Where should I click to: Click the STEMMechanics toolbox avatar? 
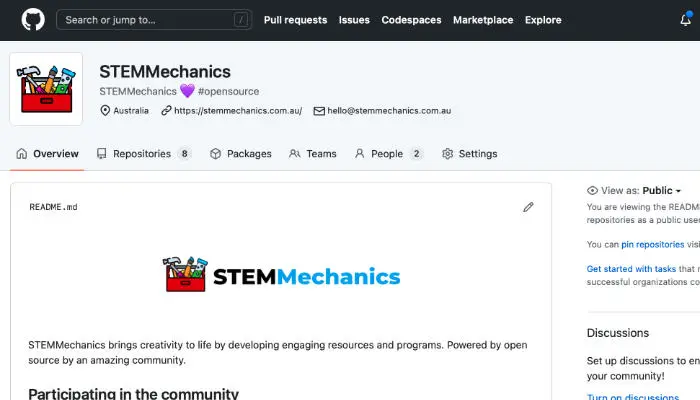coord(46,89)
